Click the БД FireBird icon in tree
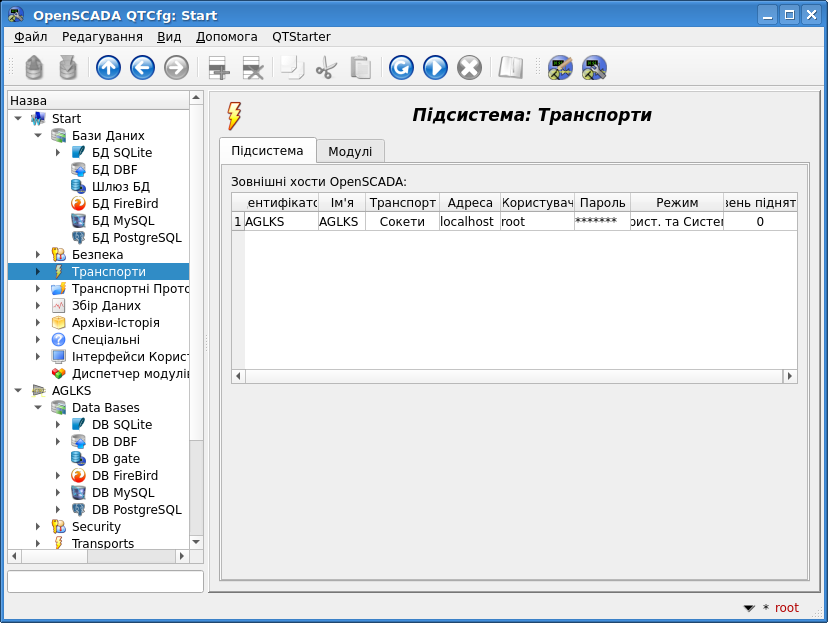This screenshot has width=828, height=623. click(78, 203)
